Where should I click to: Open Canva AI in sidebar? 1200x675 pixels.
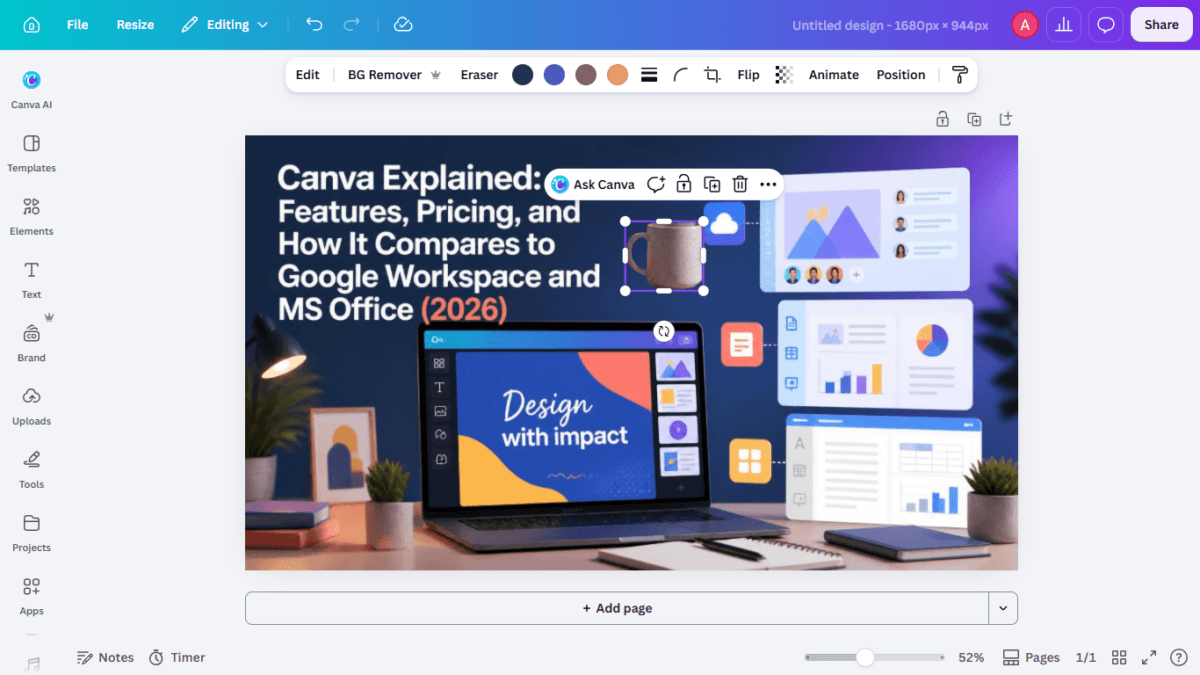point(32,89)
